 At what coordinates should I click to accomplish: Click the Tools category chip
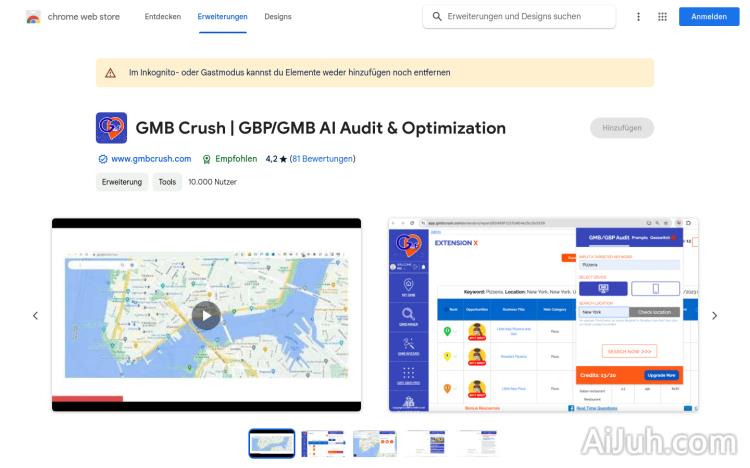tap(167, 182)
